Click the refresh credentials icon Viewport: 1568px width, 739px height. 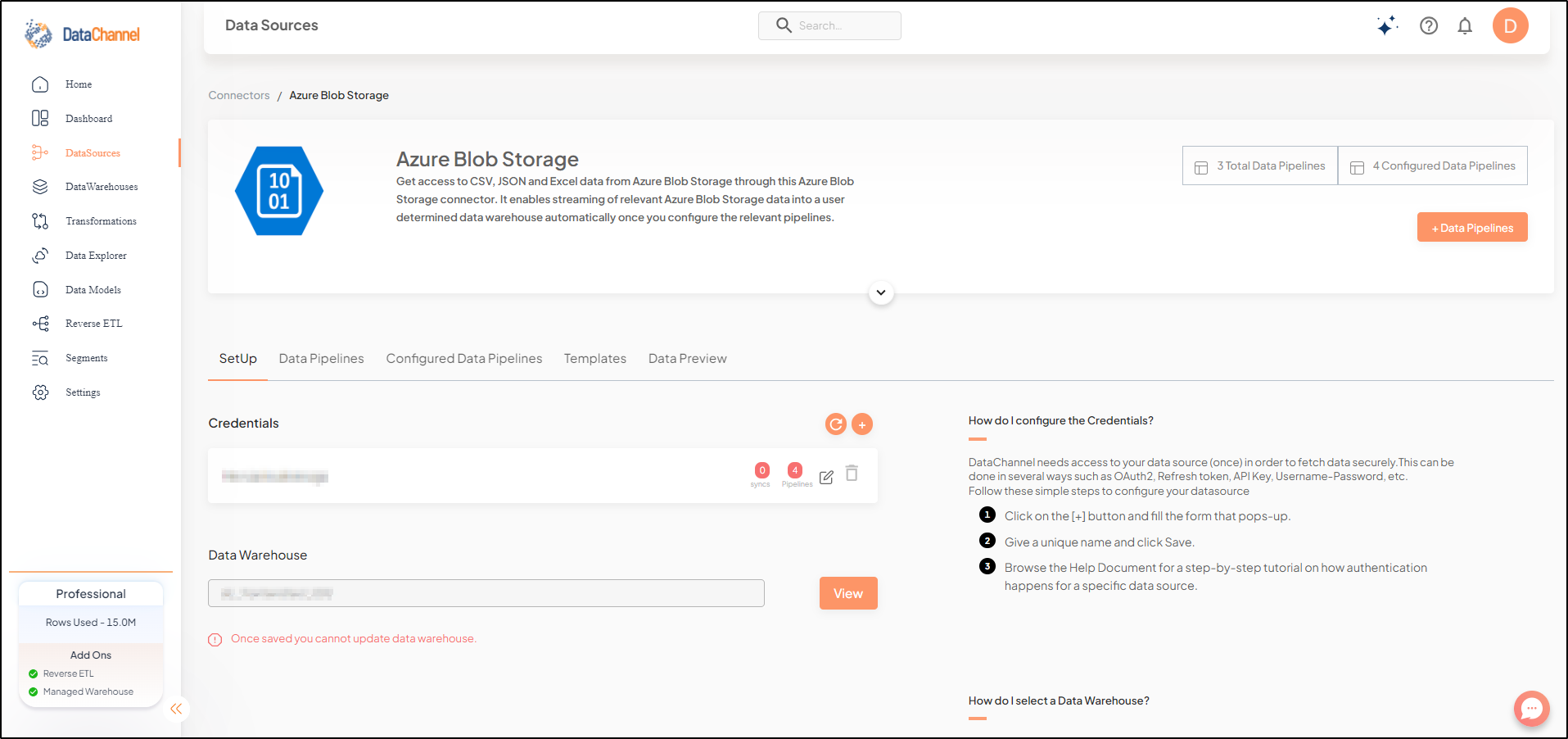[836, 424]
